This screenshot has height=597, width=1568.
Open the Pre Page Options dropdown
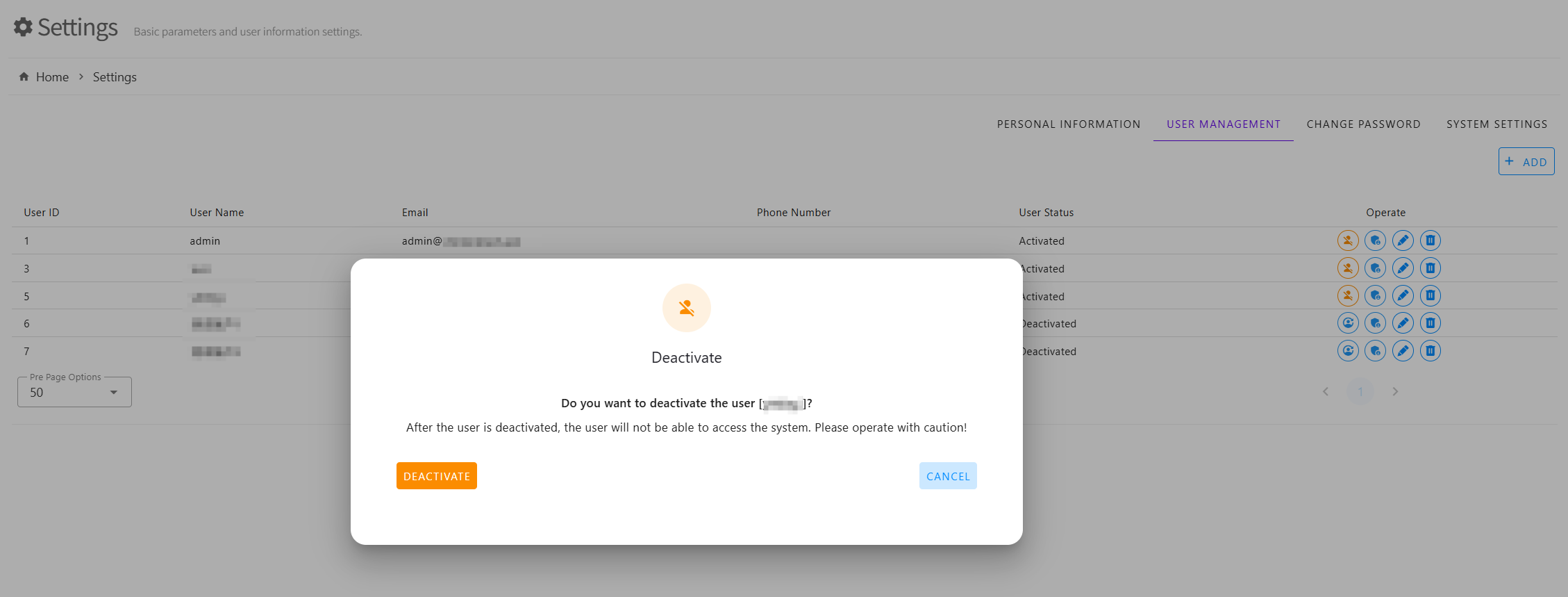[x=74, y=393]
